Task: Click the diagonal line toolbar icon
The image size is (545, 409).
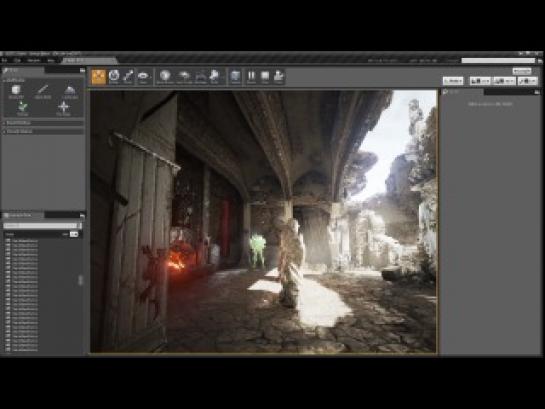Action: (128, 76)
